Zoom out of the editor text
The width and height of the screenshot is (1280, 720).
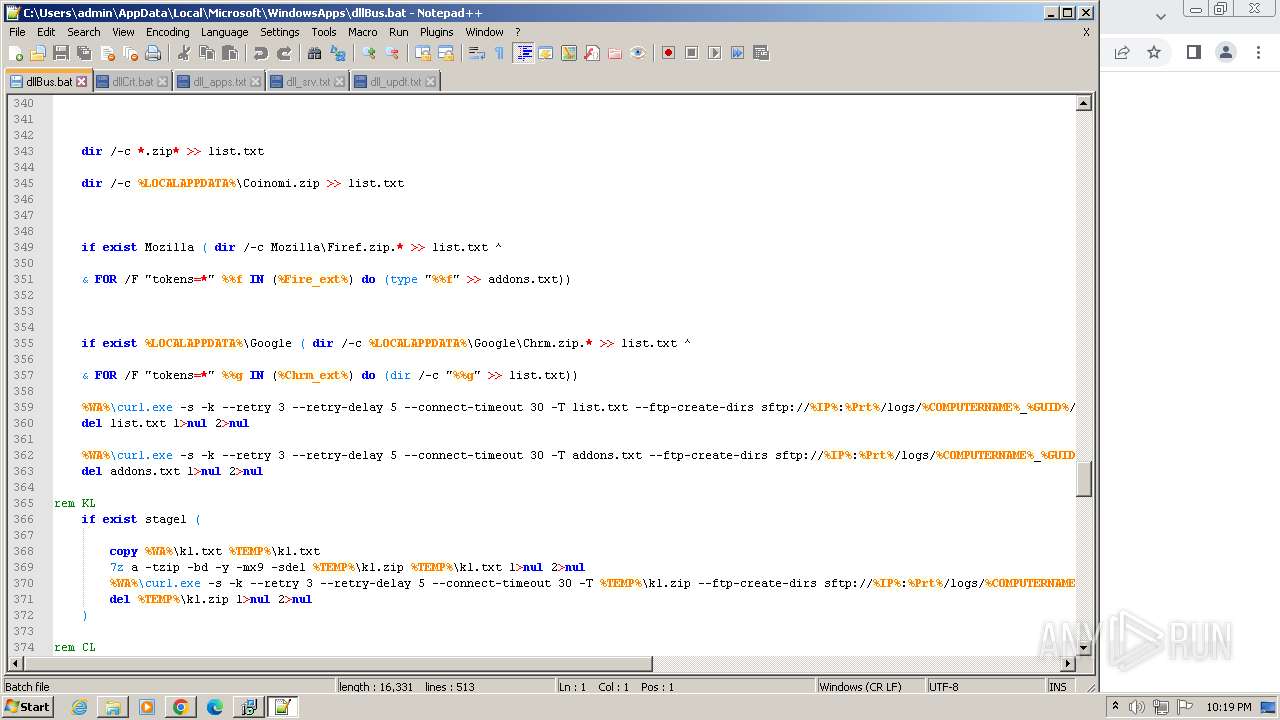point(392,53)
